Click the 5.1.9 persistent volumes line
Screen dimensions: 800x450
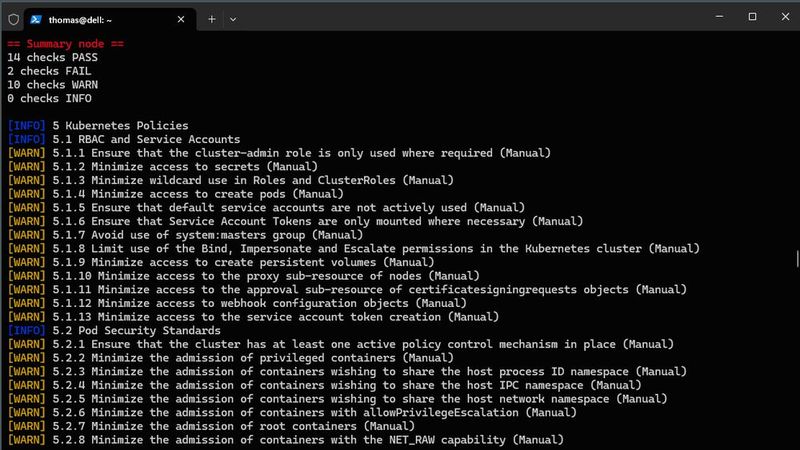pos(221,262)
